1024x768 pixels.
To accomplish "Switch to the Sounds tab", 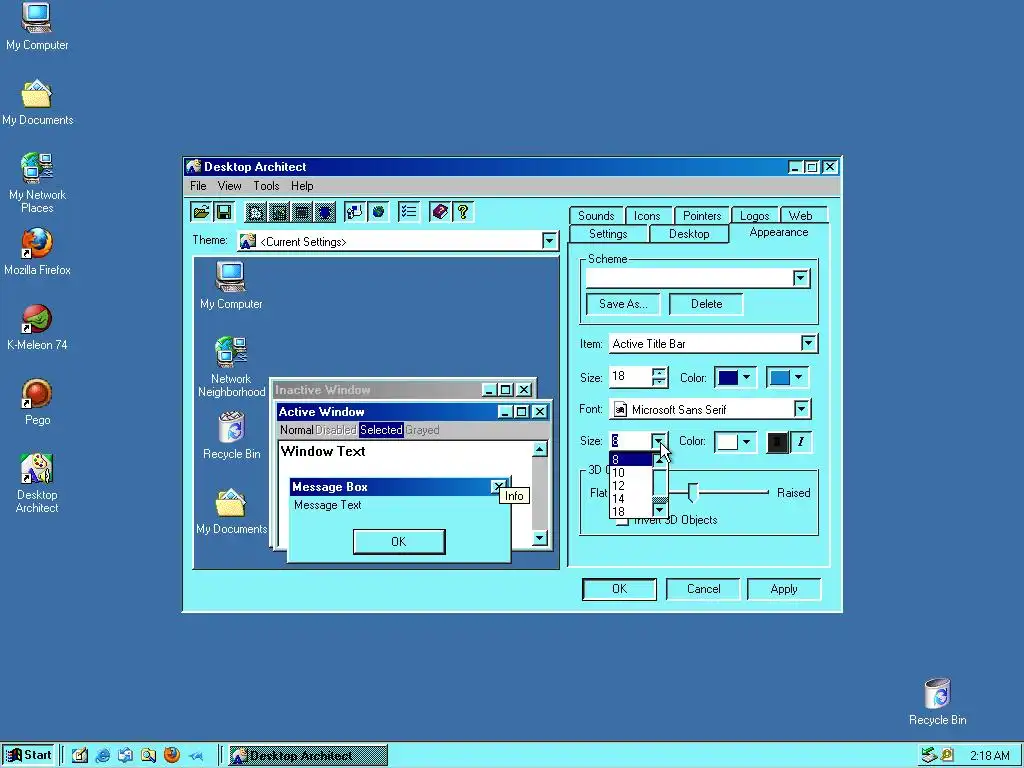I will click(596, 216).
